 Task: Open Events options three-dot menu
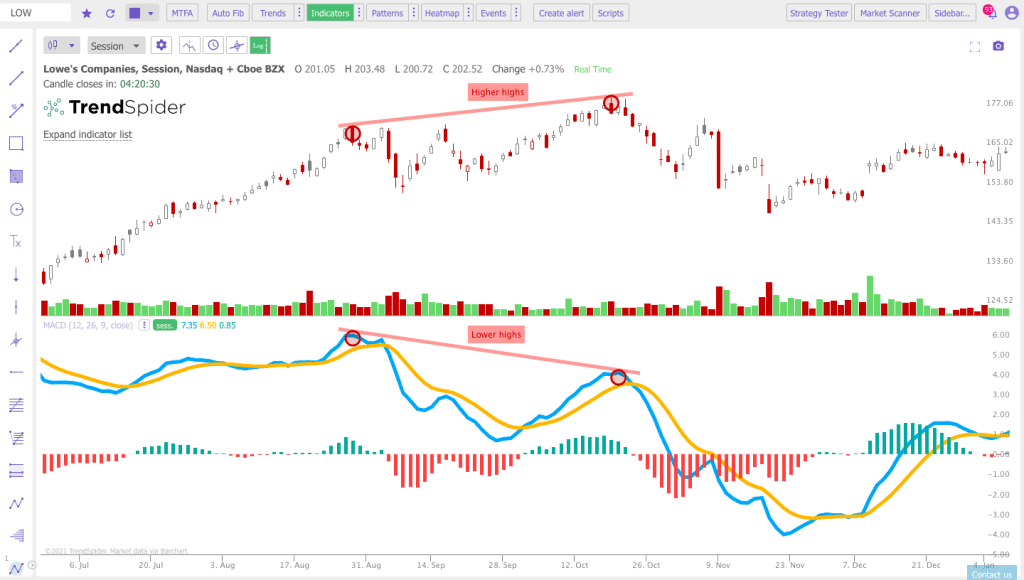[x=516, y=13]
